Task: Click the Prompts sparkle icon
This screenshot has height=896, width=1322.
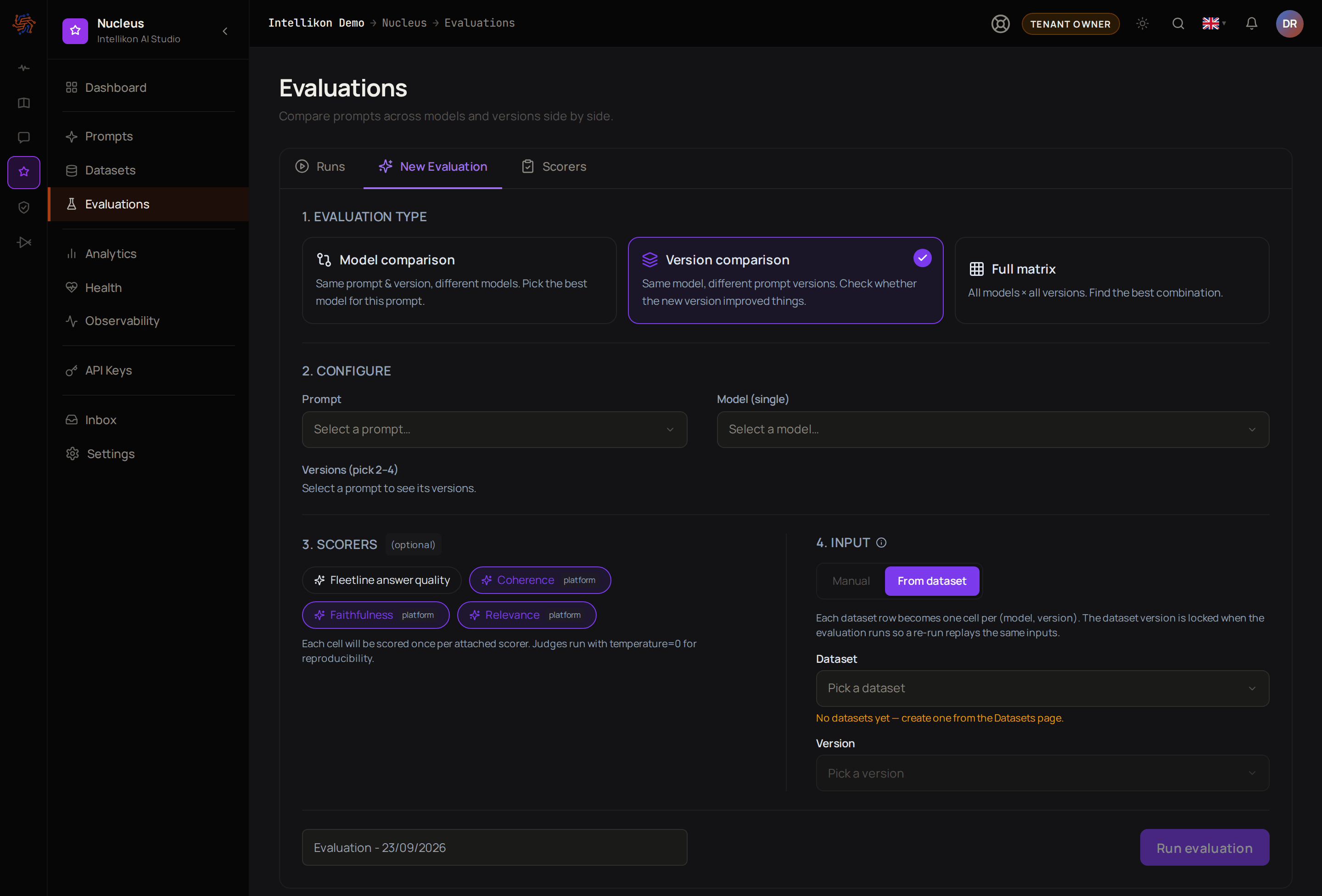Action: tap(71, 136)
